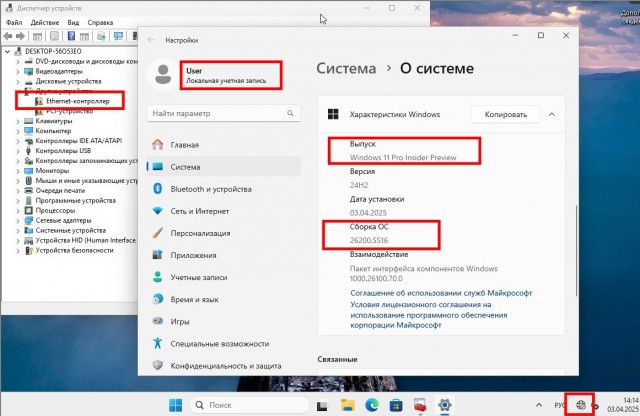Collapse the DESKTOP-56O53EO root node
This screenshot has height=416, width=640.
[x=8, y=51]
